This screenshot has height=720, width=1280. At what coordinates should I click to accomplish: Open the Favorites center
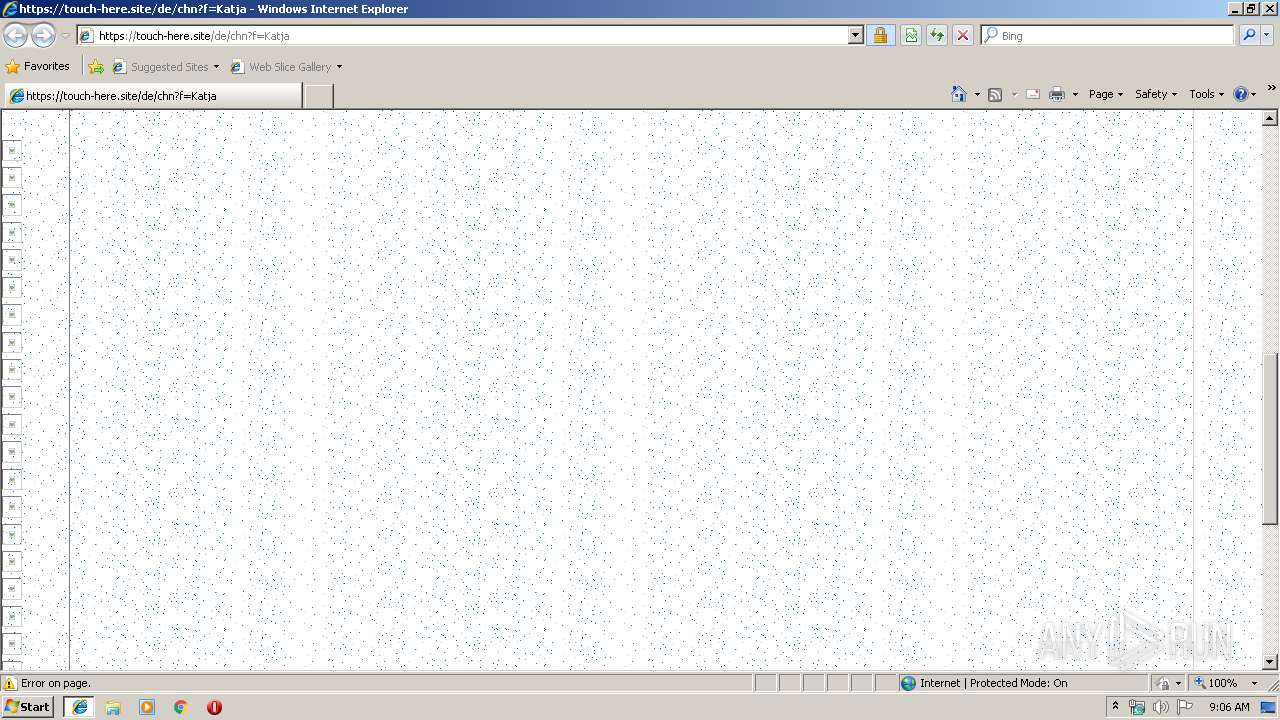(x=38, y=66)
